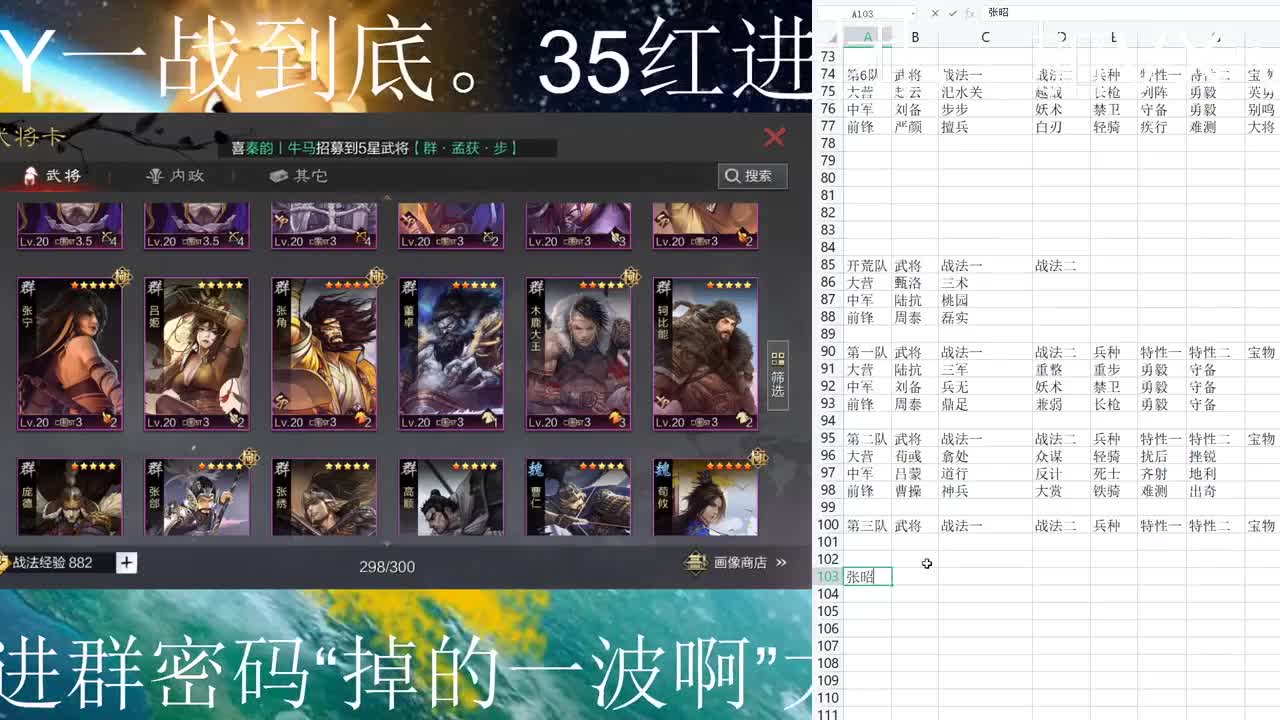Click cell 妖术 in row 92
This screenshot has width=1280, height=720.
[1061, 387]
